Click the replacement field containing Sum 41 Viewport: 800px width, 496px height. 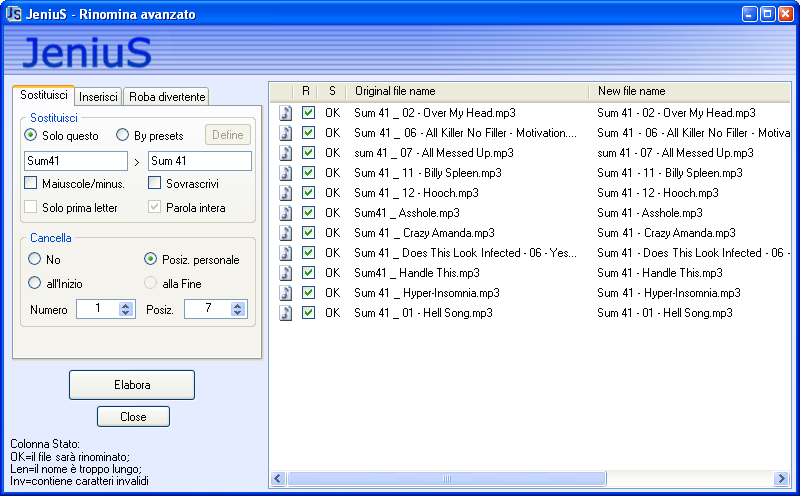pos(200,161)
